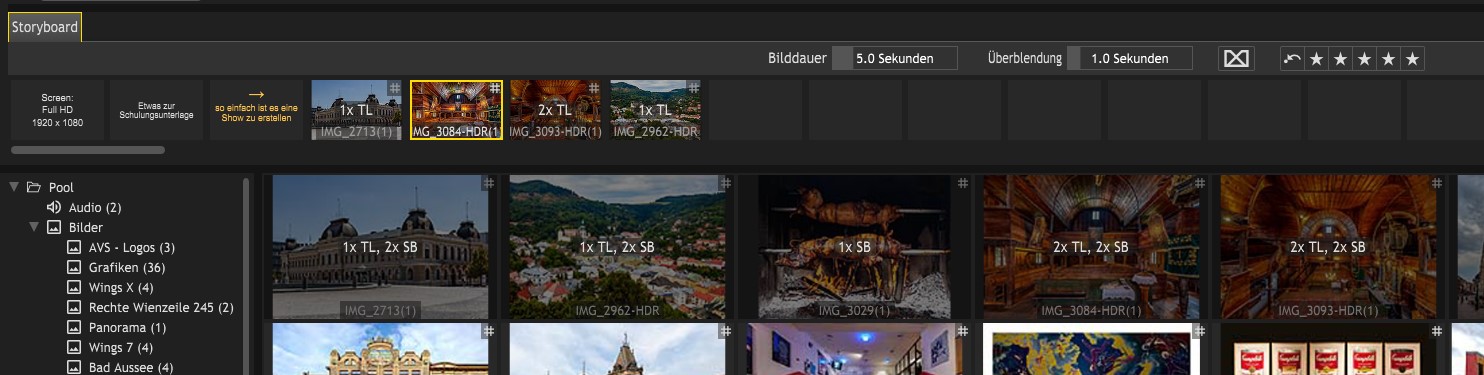This screenshot has height=375, width=1484.
Task: Click Bilddauer field grey slider handle
Action: tap(843, 58)
